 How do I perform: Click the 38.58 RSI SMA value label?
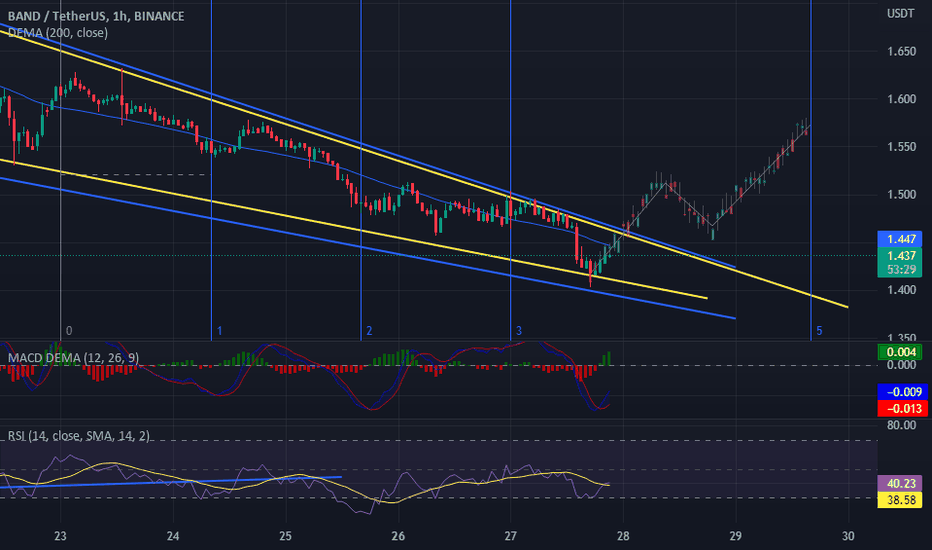[x=900, y=500]
